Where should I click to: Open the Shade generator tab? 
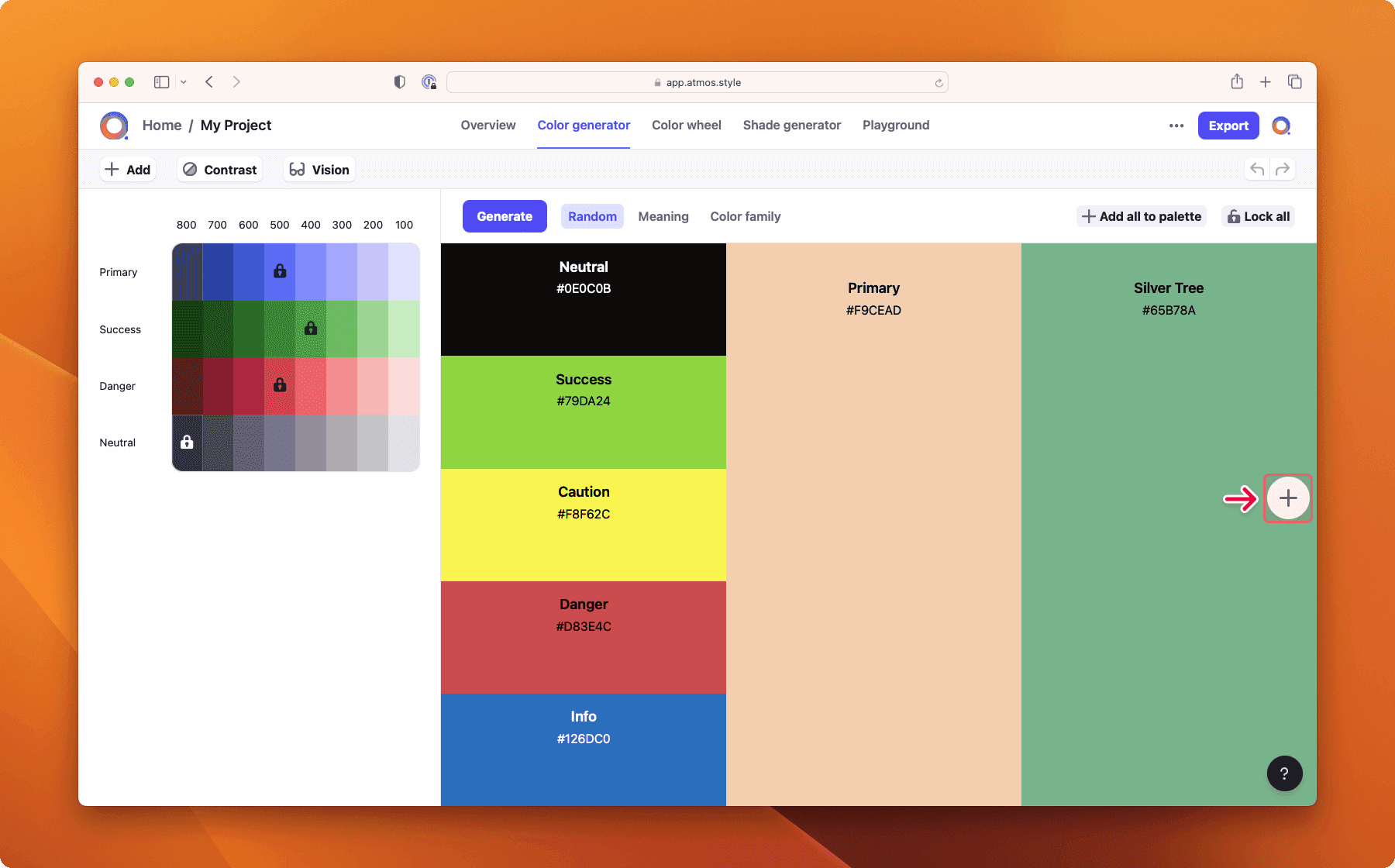[x=791, y=125]
